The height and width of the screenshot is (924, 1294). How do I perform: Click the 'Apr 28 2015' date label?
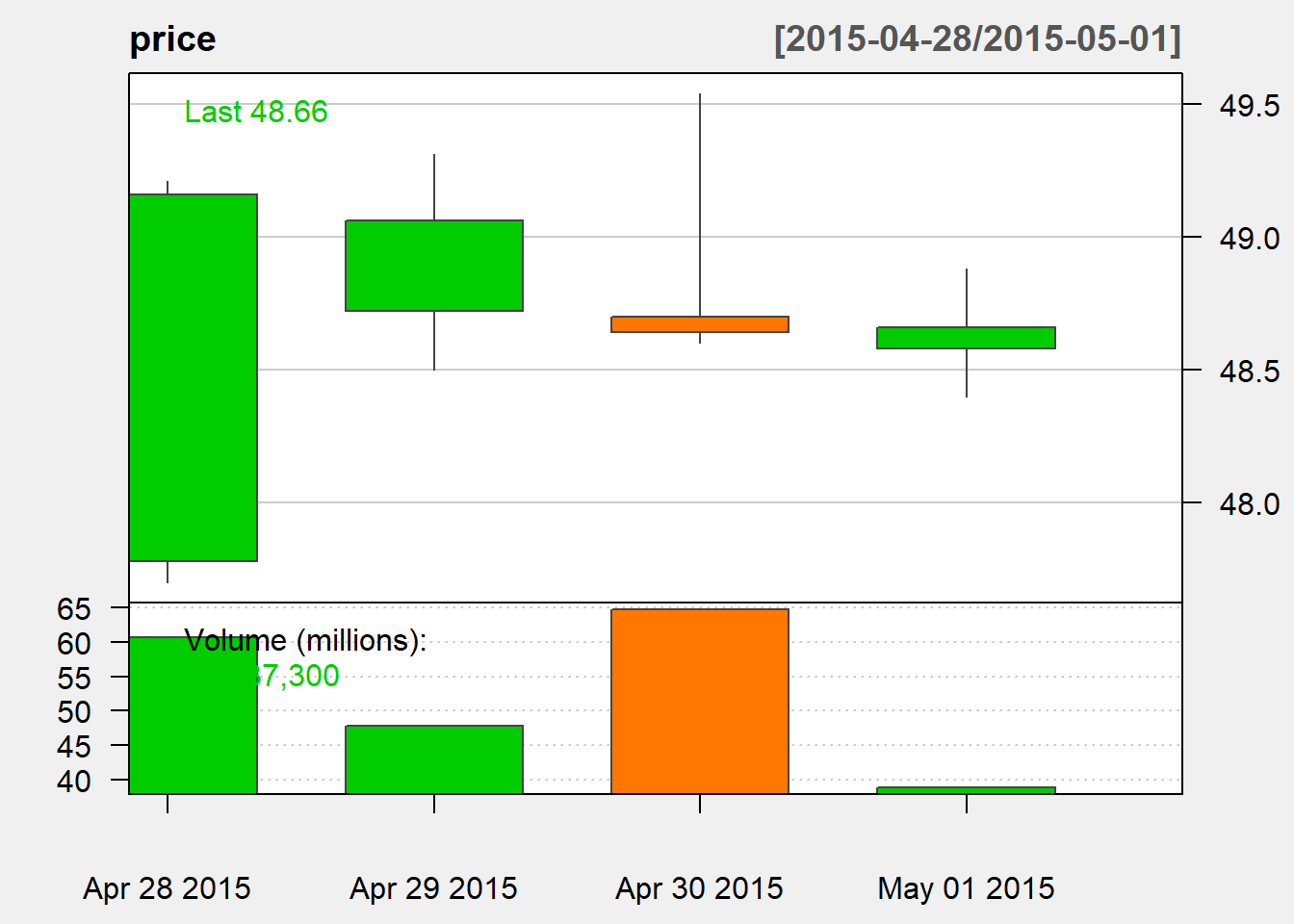[168, 887]
